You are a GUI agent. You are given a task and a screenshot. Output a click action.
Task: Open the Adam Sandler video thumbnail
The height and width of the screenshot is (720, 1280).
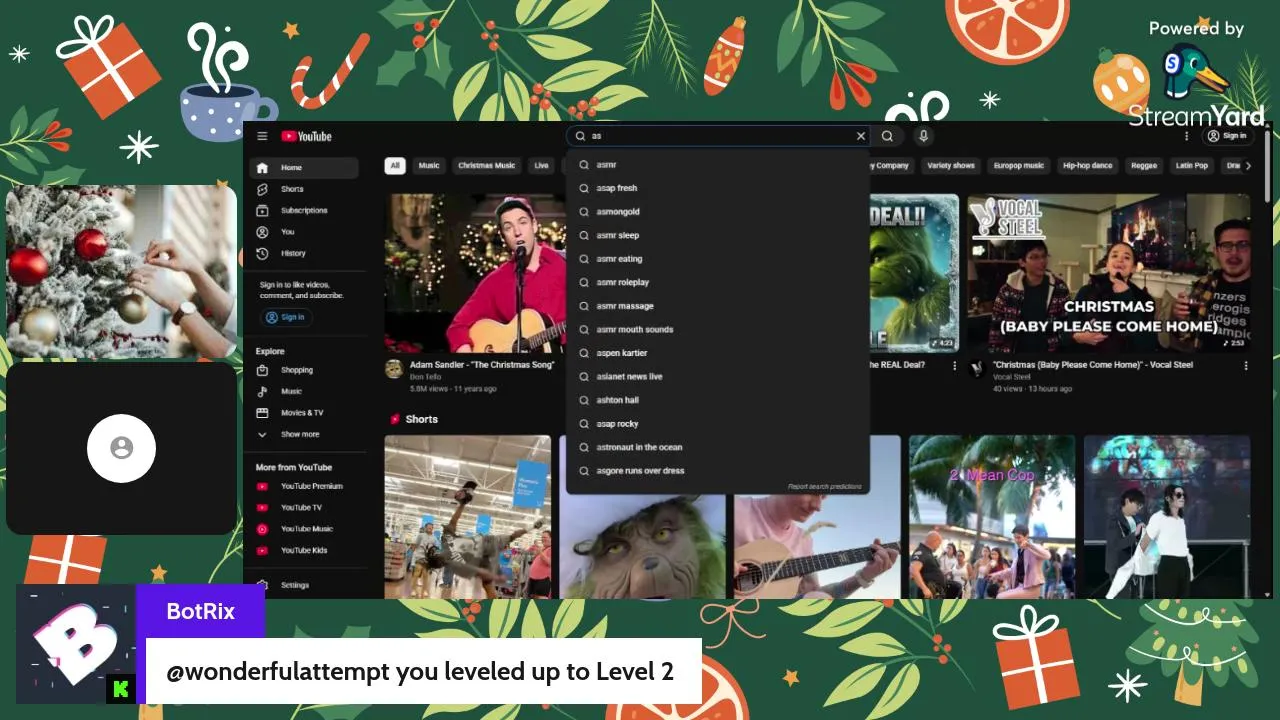(476, 273)
